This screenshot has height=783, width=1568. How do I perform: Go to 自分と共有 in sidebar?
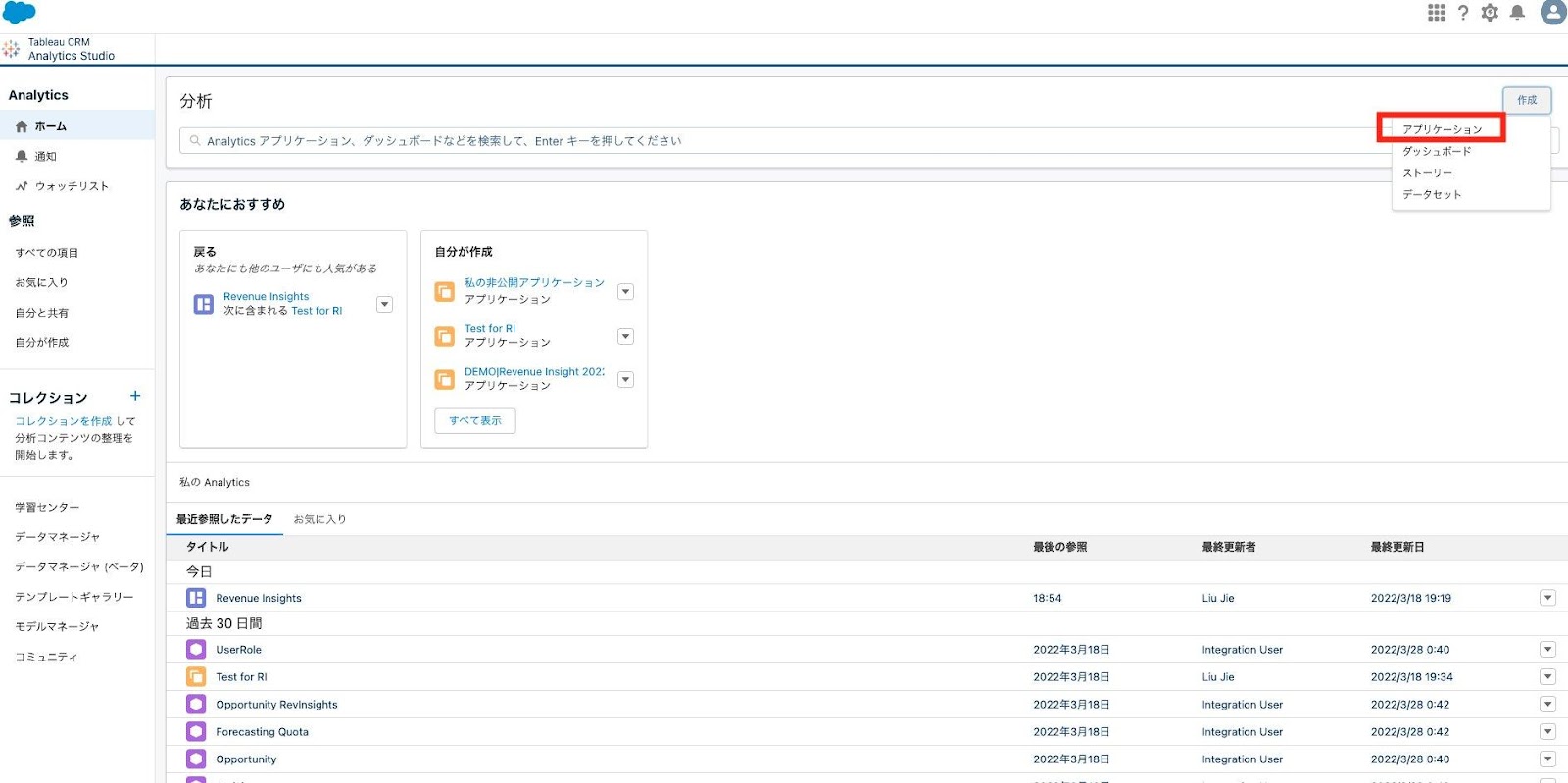click(41, 313)
